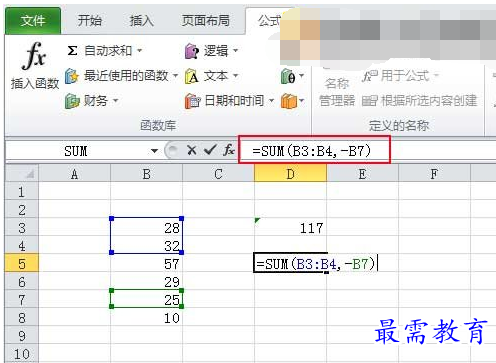The width and height of the screenshot is (496, 363).
Task: Click the Insert Function fx icon
Action: 34,57
